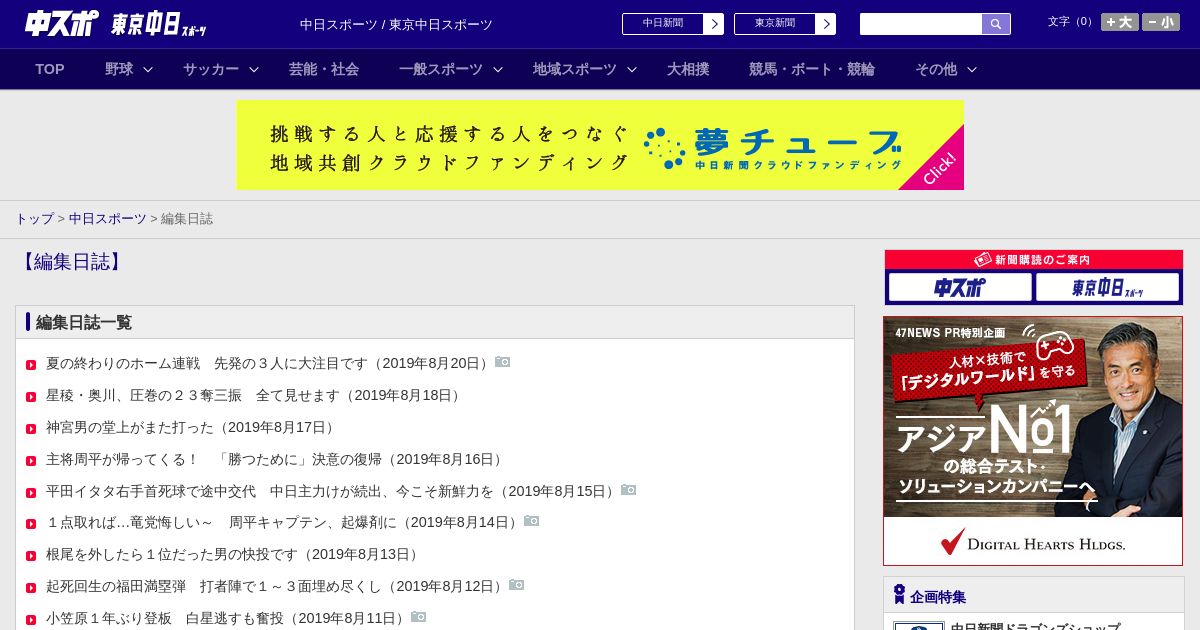Click the 企画特集 ribbon icon

click(899, 595)
